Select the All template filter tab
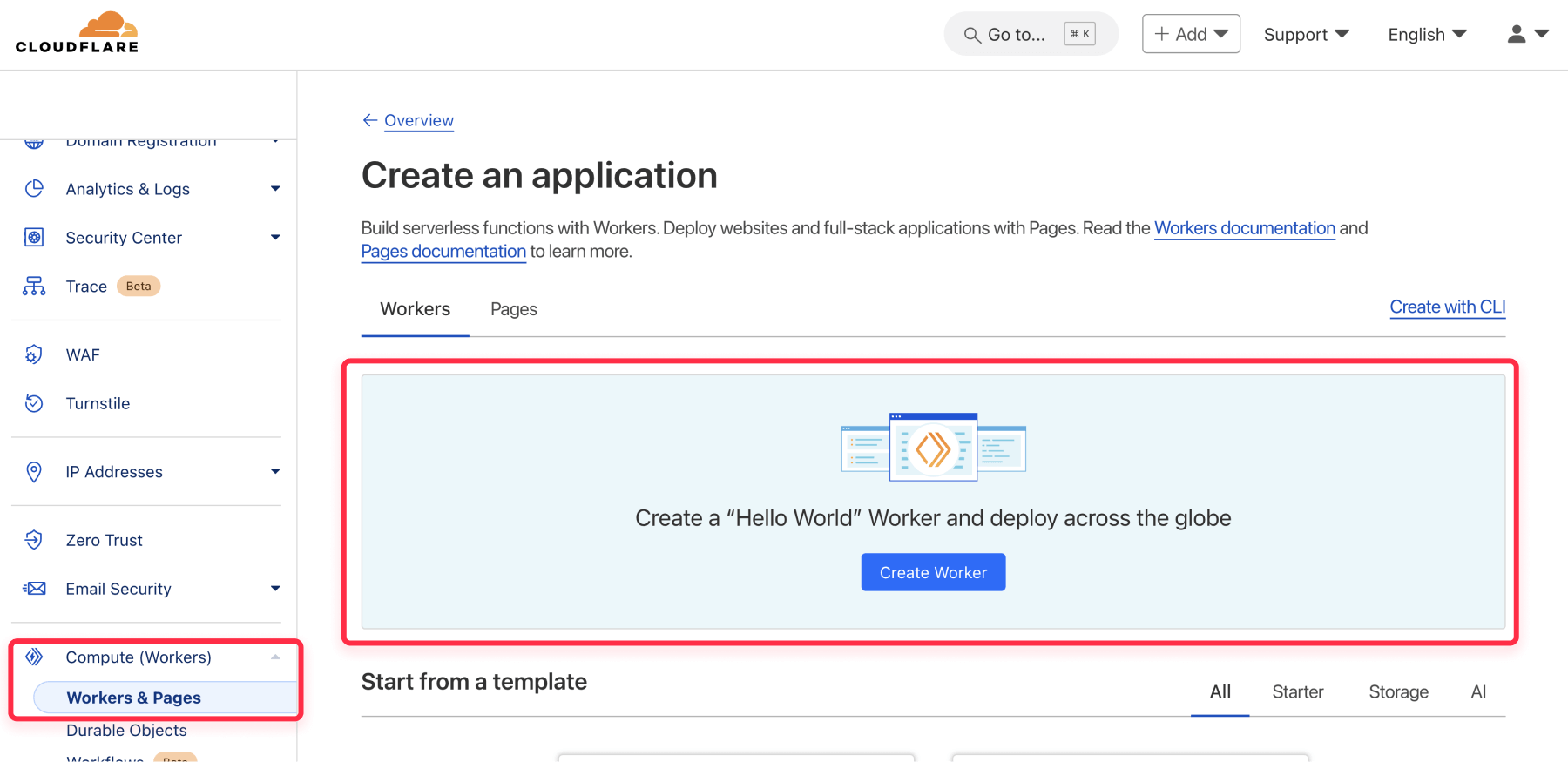The image size is (1568, 762). [x=1220, y=692]
